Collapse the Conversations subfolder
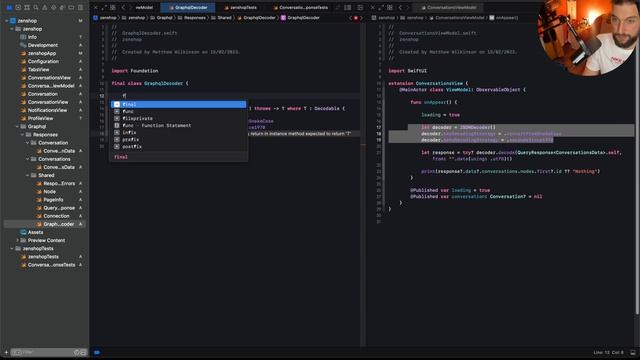This screenshot has width=640, height=360. point(28,159)
